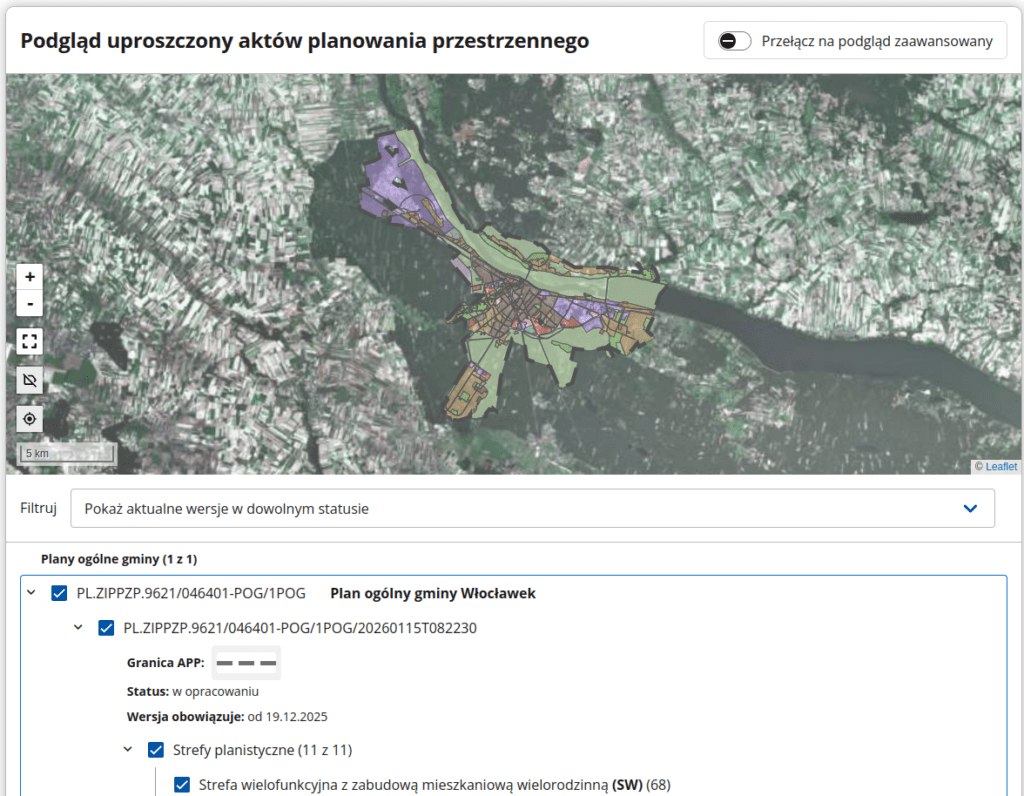Uncheck Strefy planistyczne (11 z 11) checkbox

155,750
